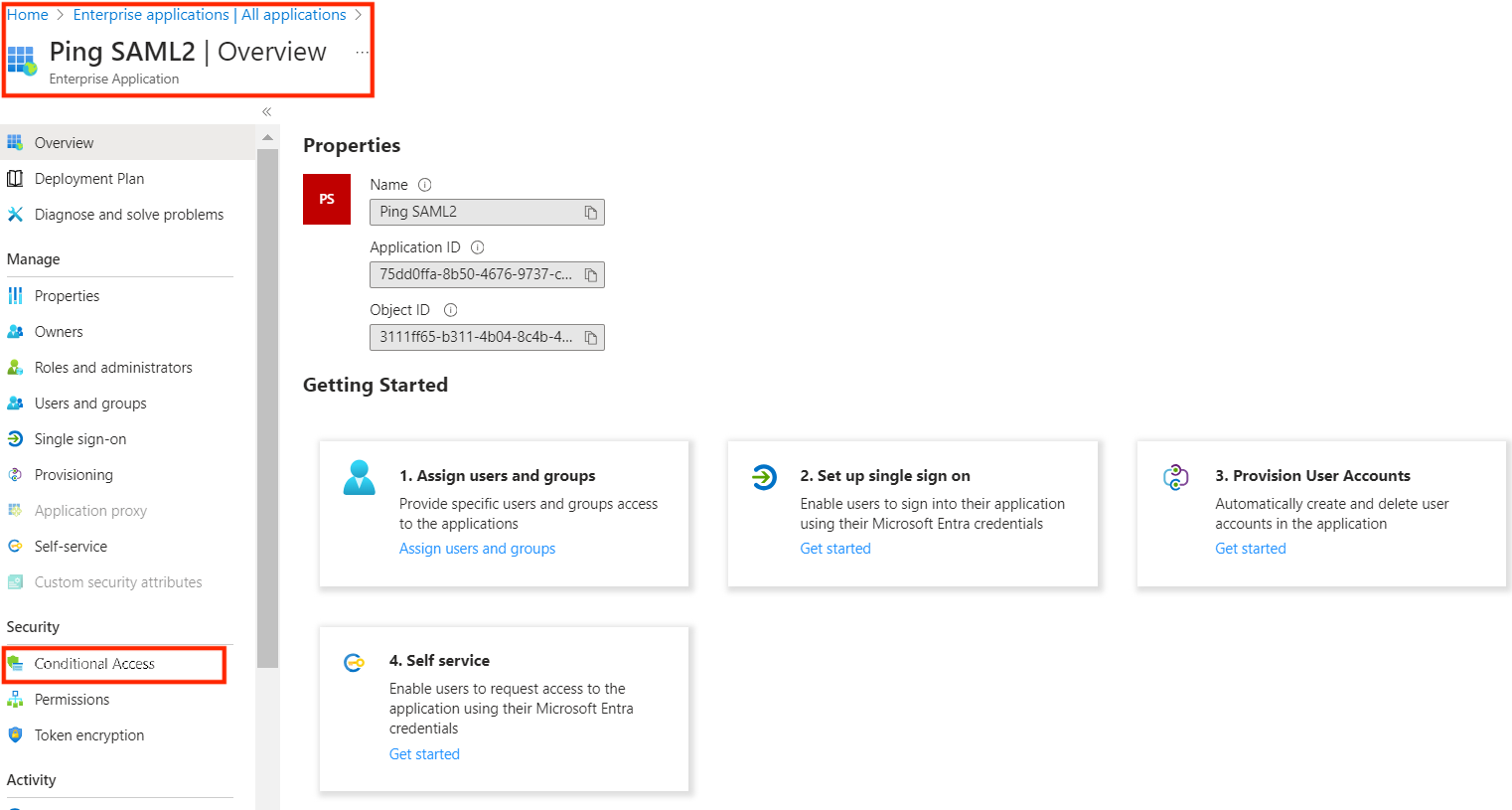Select Deployment Plan in left menu

pyautogui.click(x=88, y=179)
